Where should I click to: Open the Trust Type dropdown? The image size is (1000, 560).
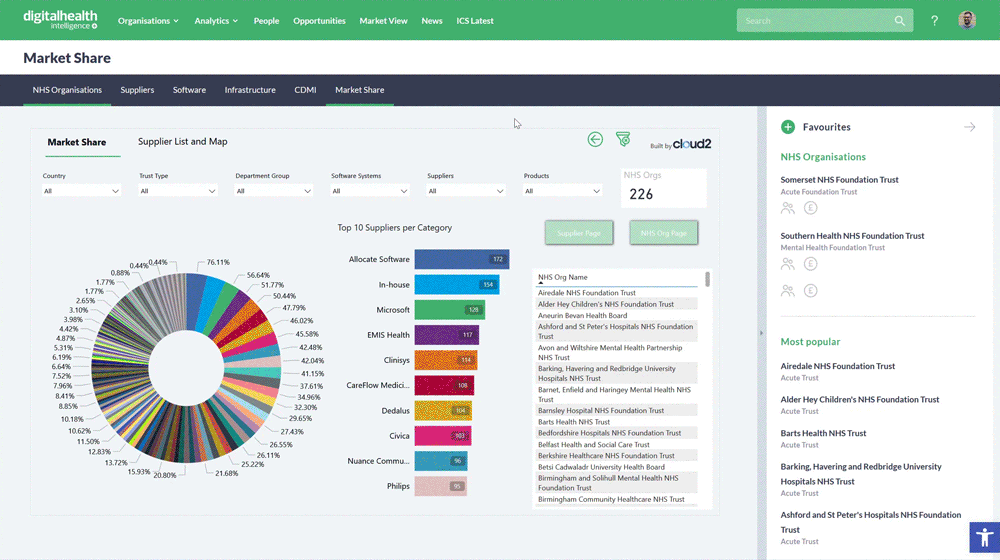[178, 191]
